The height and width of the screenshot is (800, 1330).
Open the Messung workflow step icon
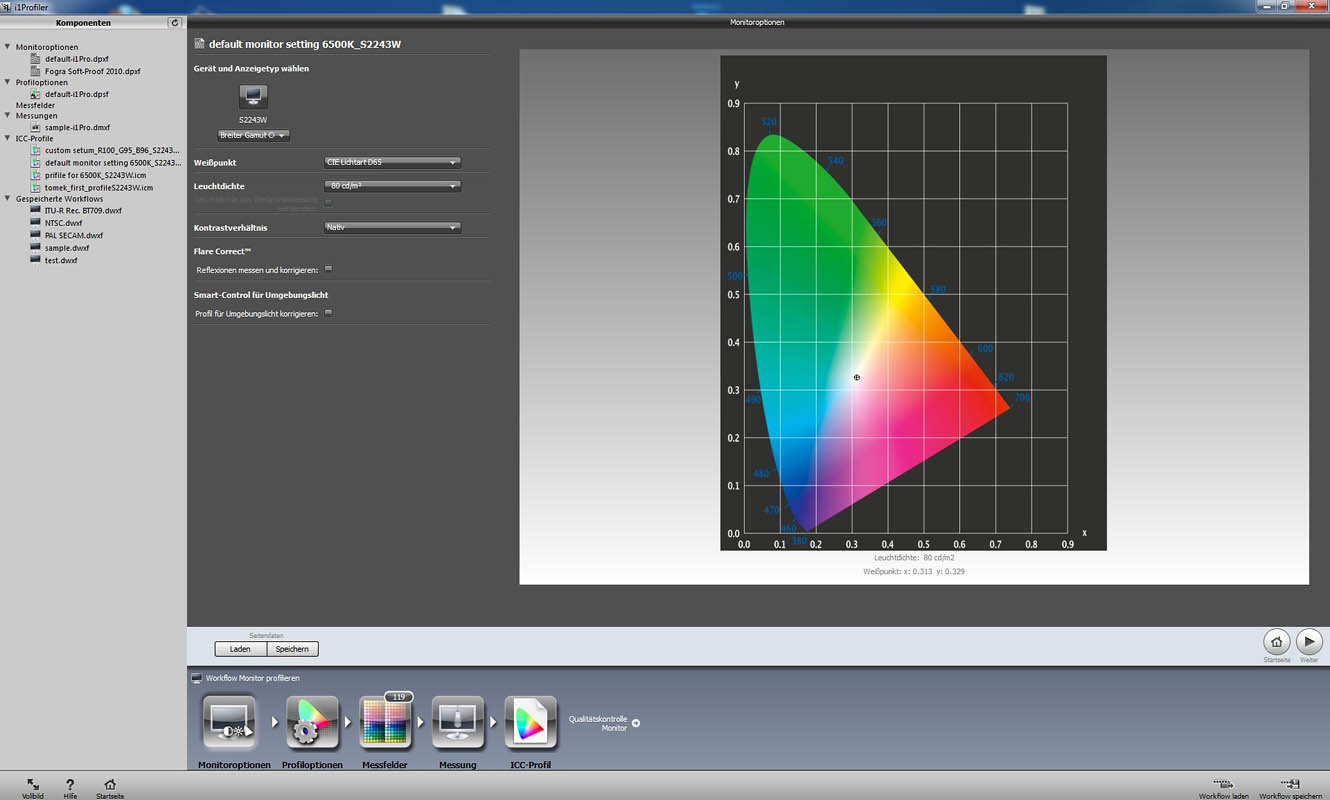[458, 723]
